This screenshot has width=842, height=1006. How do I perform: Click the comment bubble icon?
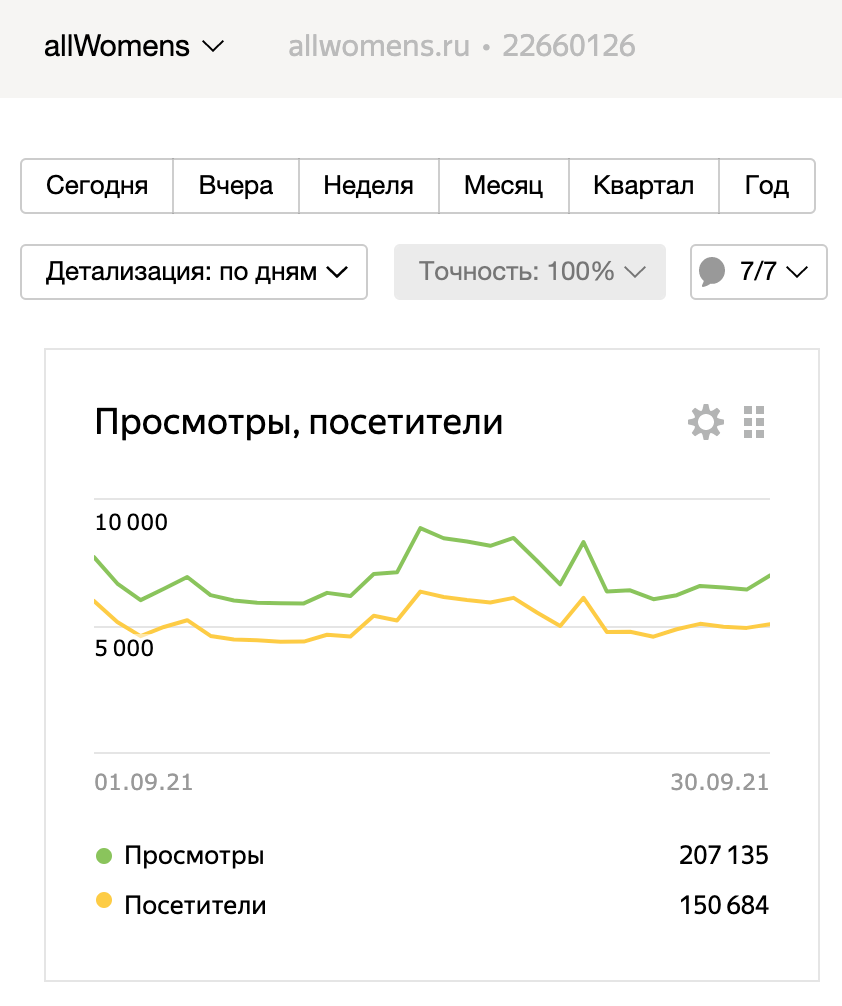click(x=712, y=272)
